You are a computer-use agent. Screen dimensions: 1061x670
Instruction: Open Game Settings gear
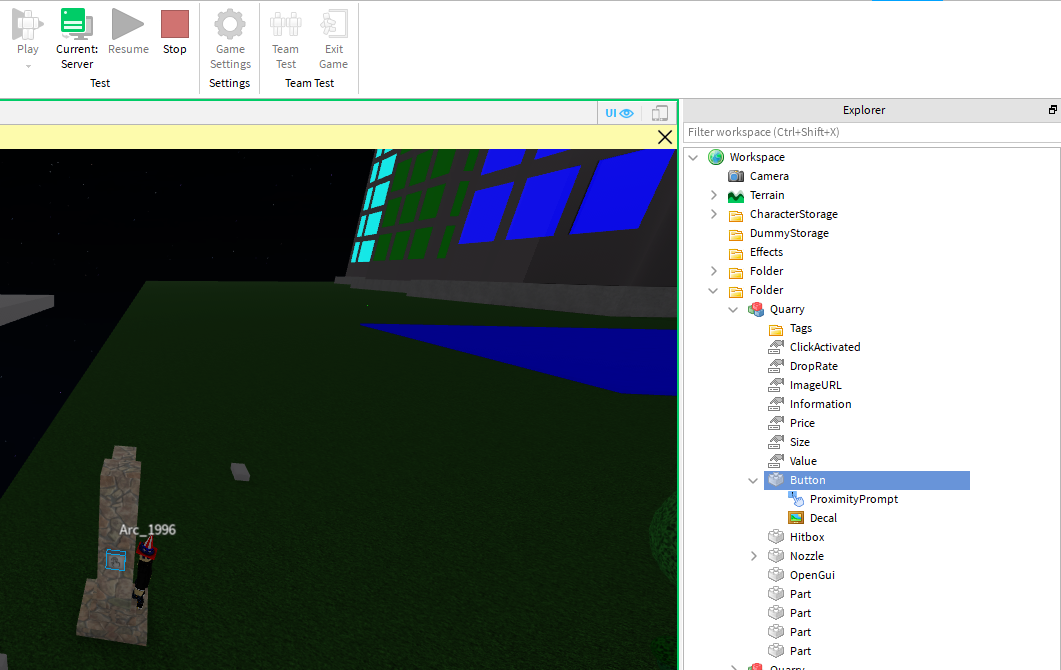pyautogui.click(x=230, y=24)
